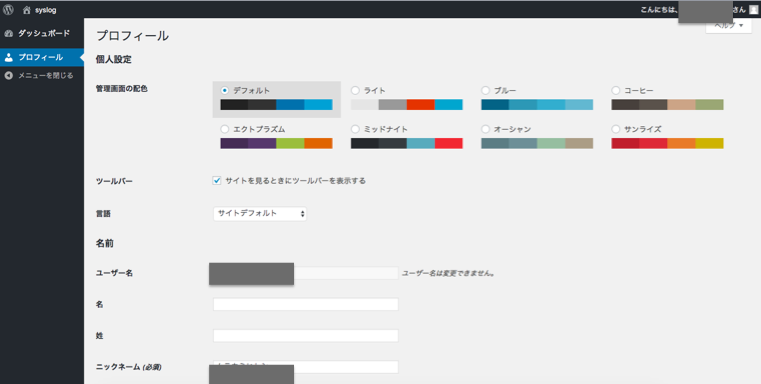
Task: Click the デフォルト palette color bar
Action: 276,105
